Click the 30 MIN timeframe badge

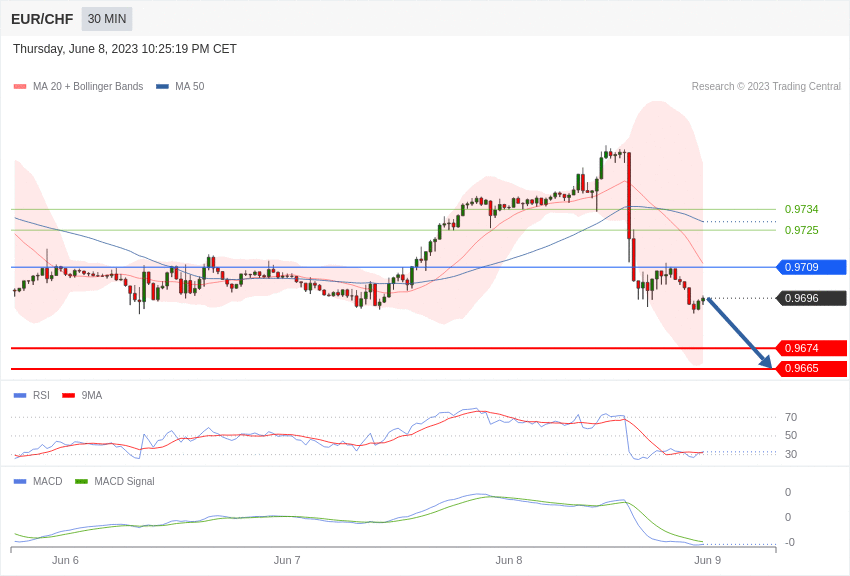point(107,19)
